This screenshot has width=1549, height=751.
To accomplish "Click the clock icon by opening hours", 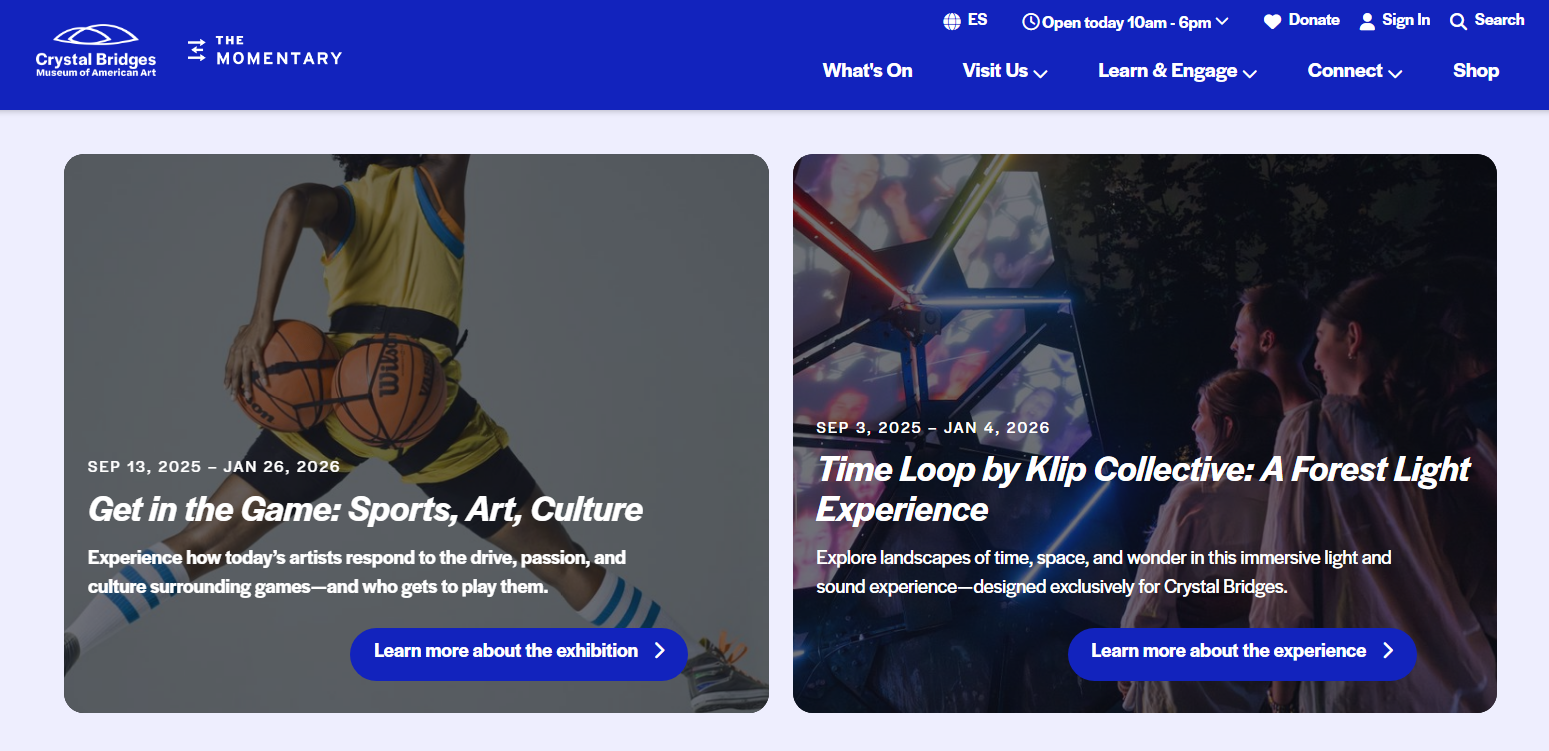I will (1031, 21).
